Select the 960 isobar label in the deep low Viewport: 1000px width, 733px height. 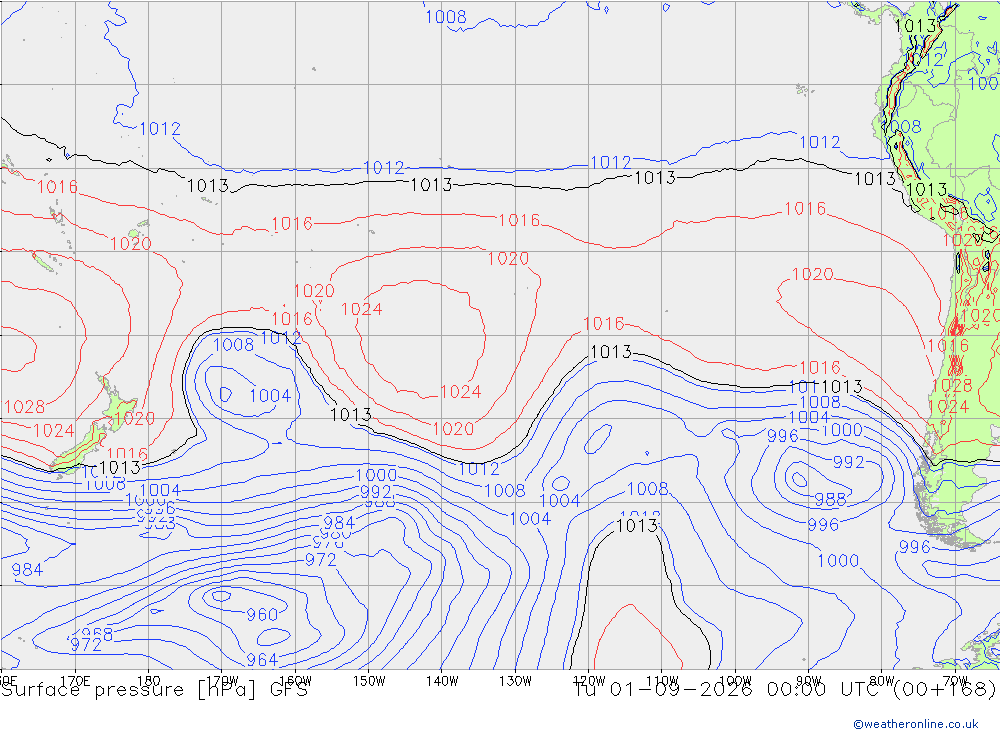pyautogui.click(x=262, y=614)
